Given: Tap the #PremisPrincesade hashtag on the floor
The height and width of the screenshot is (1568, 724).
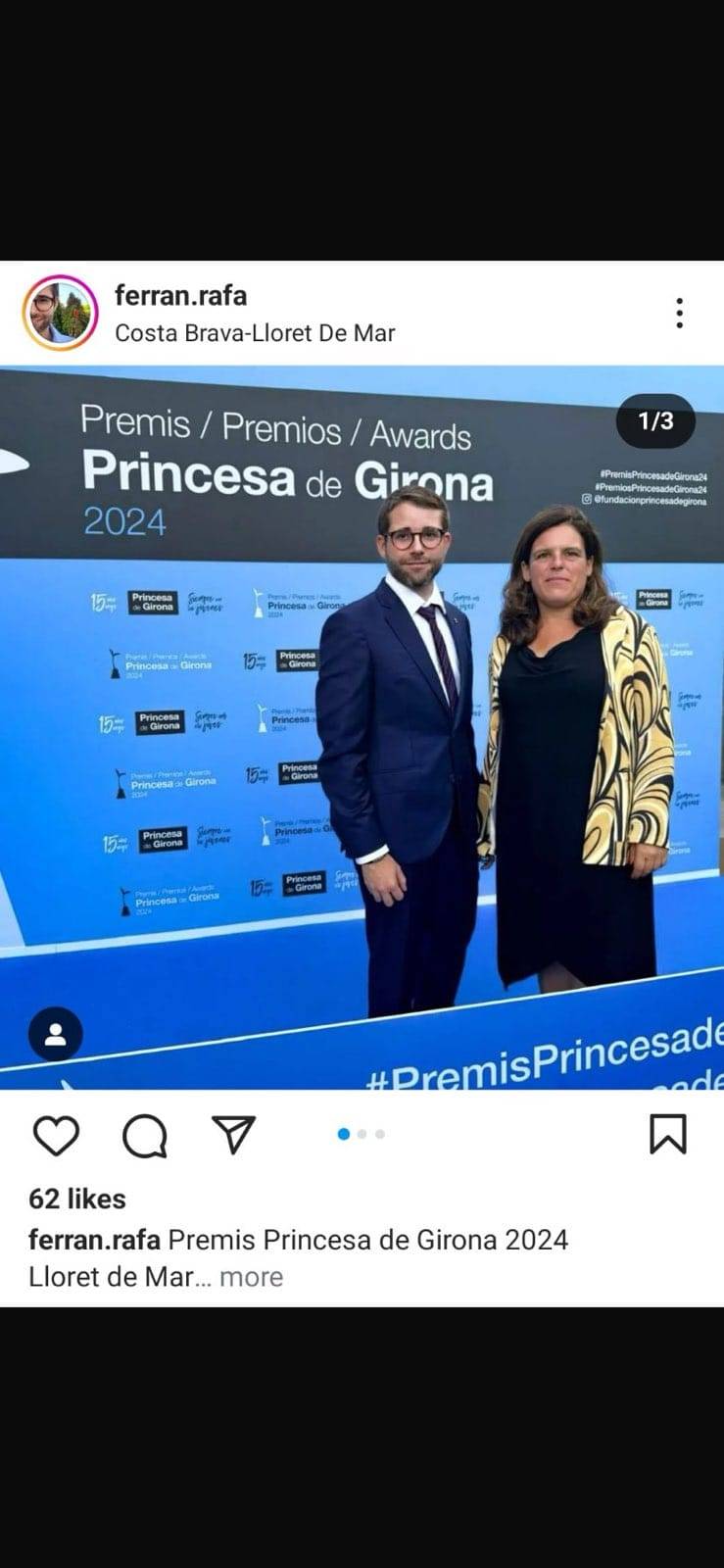Looking at the screenshot, I should (x=545, y=1056).
